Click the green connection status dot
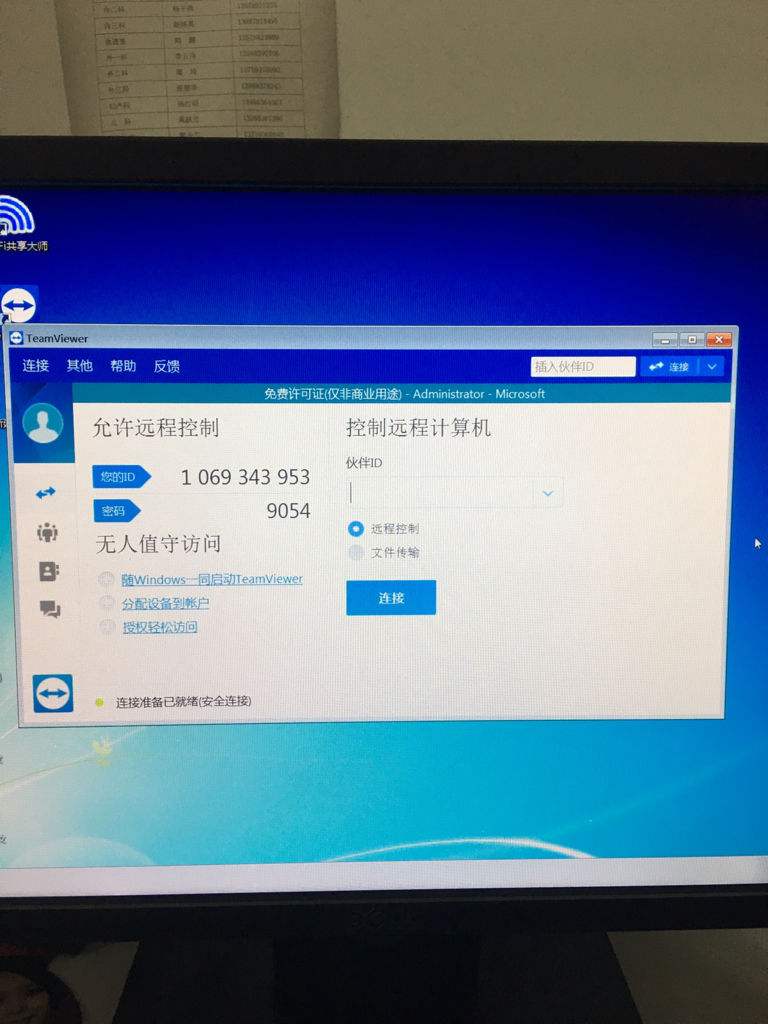This screenshot has height=1024, width=768. pos(99,703)
